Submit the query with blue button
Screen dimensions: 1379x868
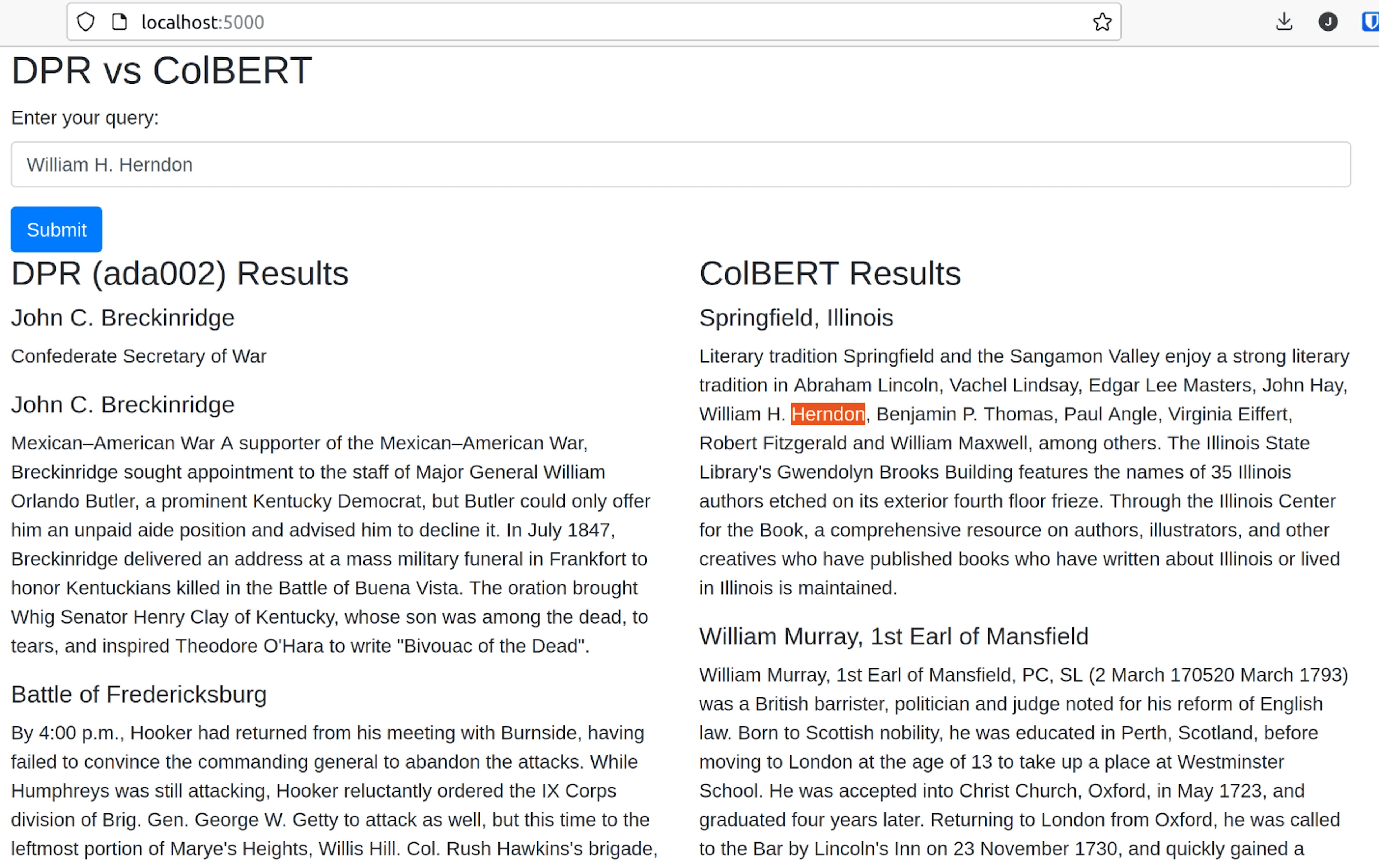pyautogui.click(x=56, y=230)
